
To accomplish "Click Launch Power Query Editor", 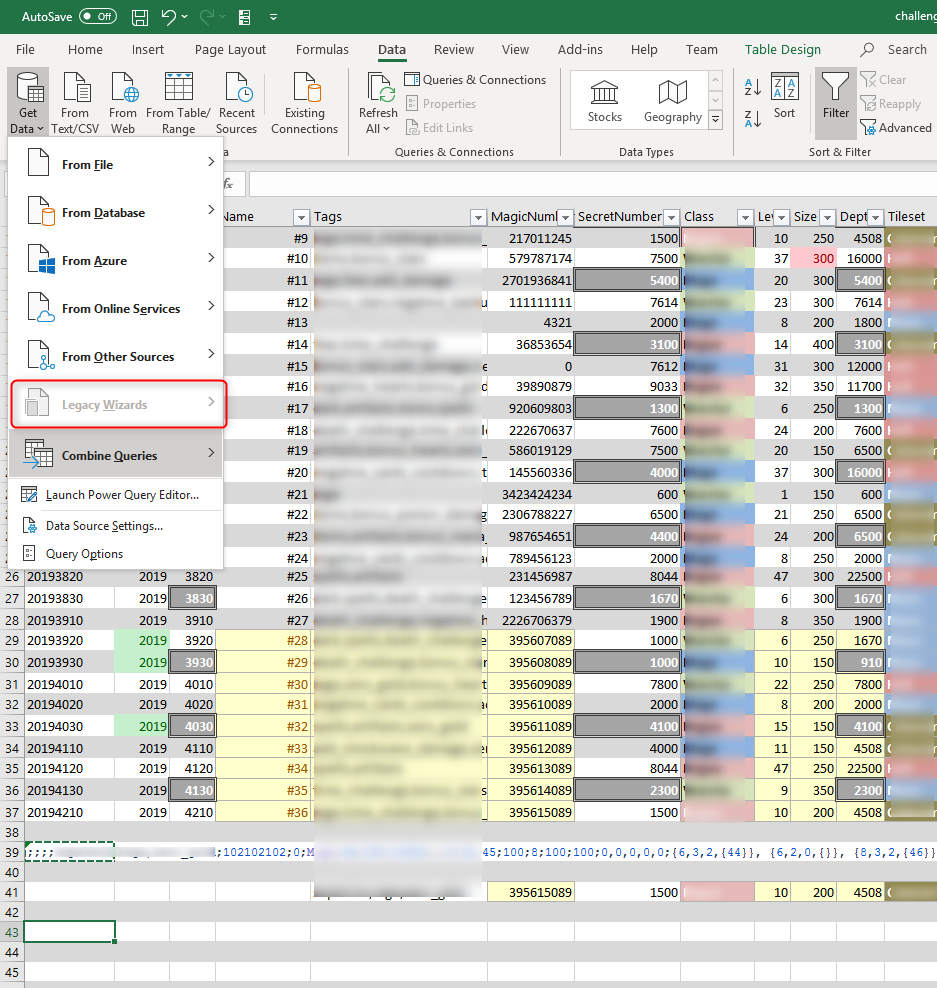I will coord(117,495).
